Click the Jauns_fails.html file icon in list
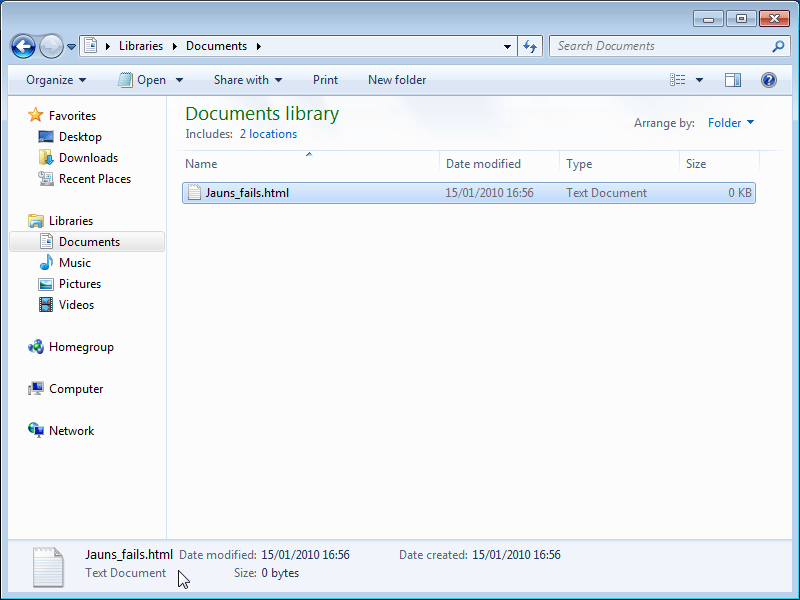The width and height of the screenshot is (800, 600). click(194, 192)
